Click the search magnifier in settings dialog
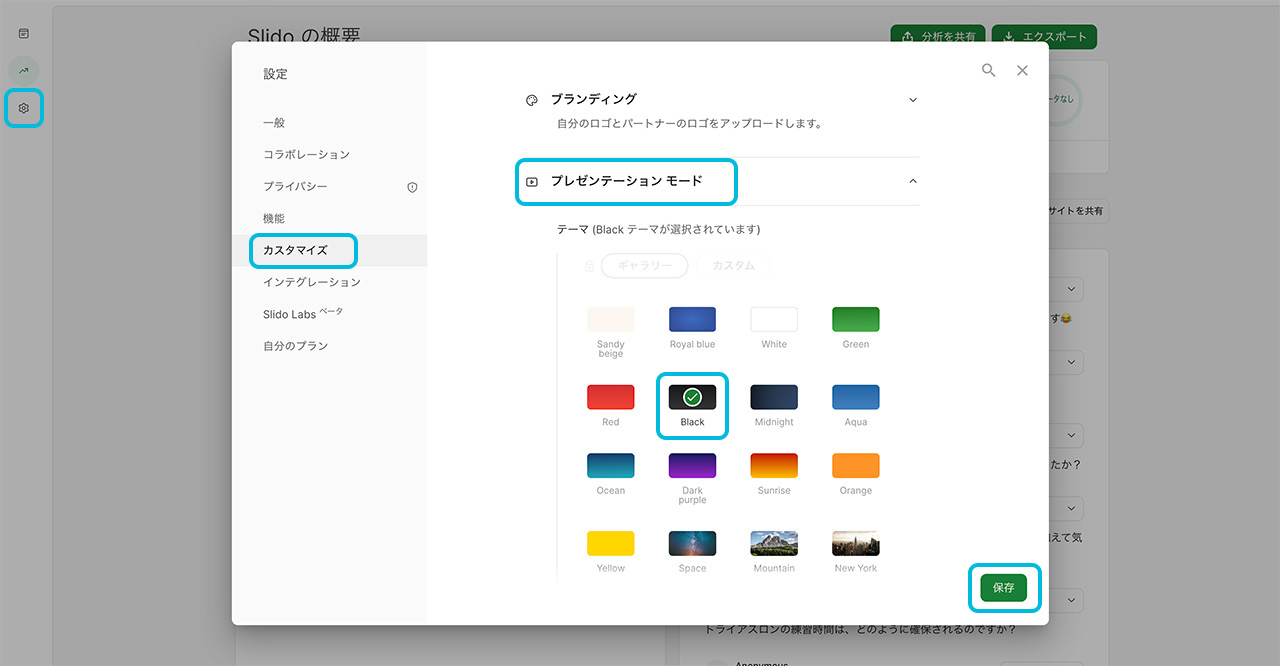Screen dimensions: 1280x666 pos(988,71)
